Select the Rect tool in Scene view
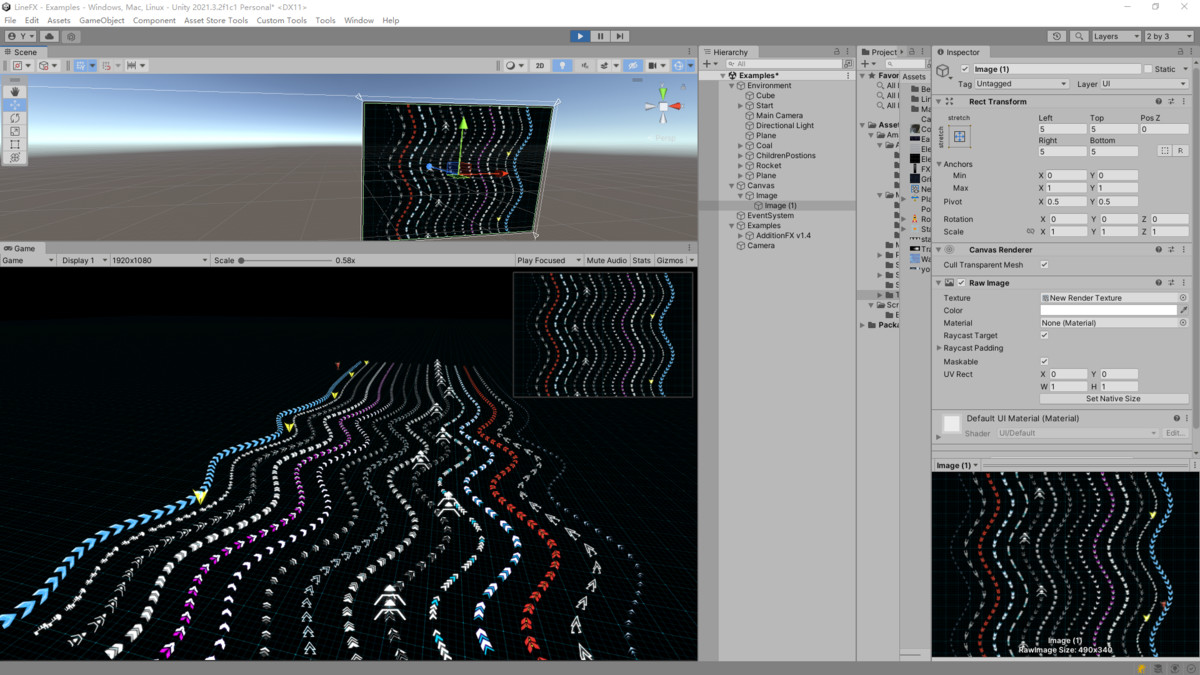This screenshot has width=1200, height=675. coord(15,144)
